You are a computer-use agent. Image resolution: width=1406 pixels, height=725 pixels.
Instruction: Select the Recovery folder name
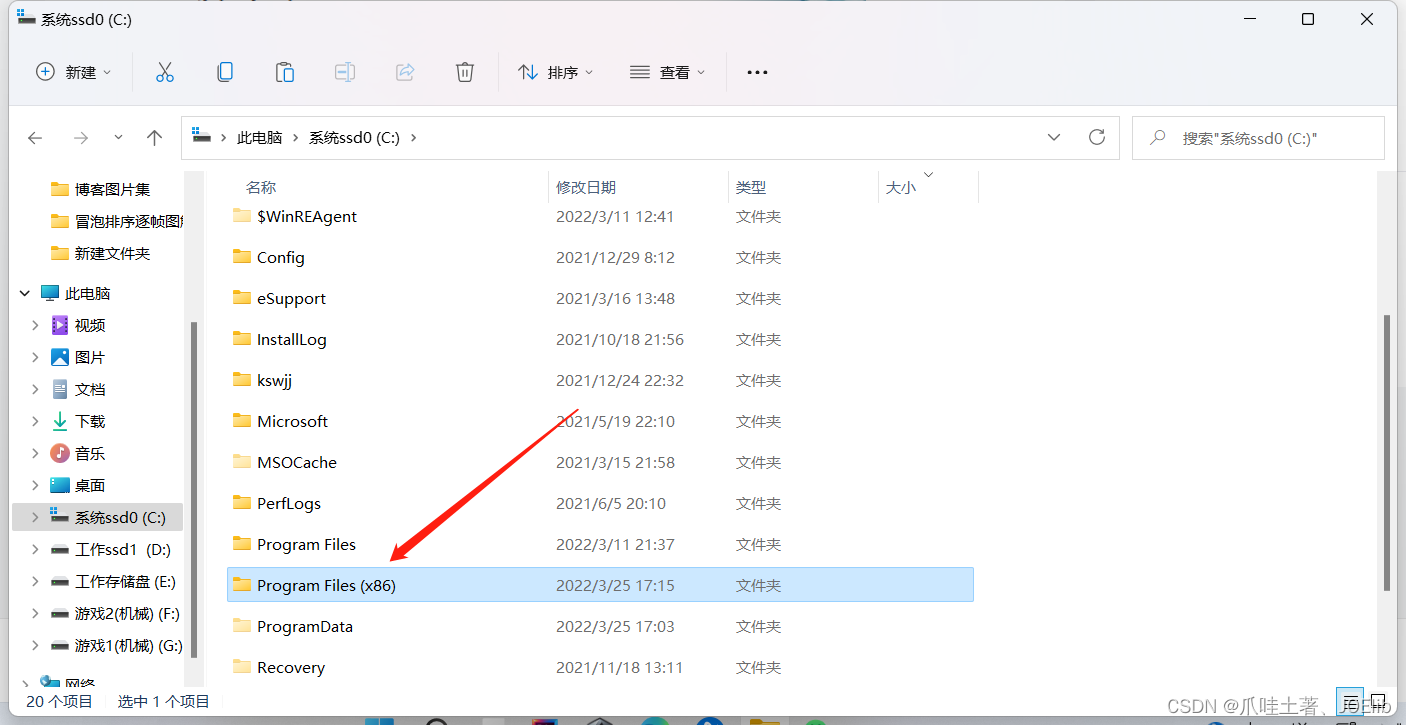(291, 667)
